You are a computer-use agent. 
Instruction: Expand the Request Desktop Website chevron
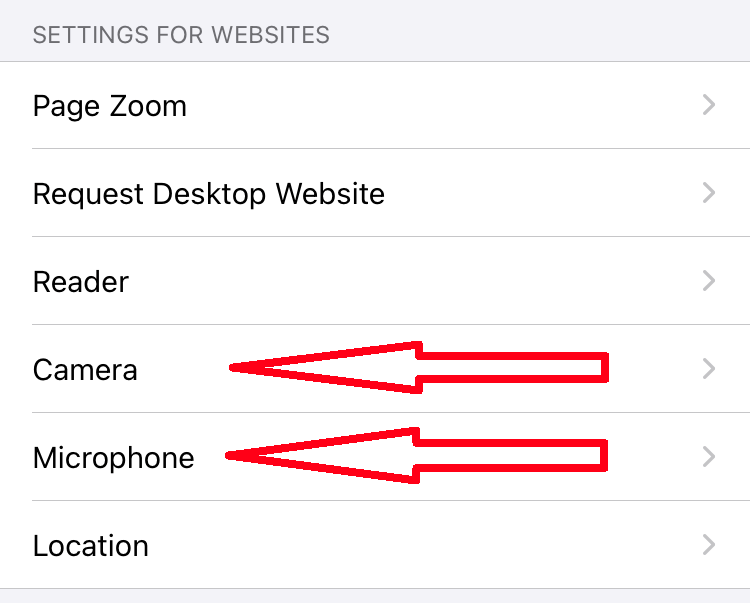click(709, 193)
